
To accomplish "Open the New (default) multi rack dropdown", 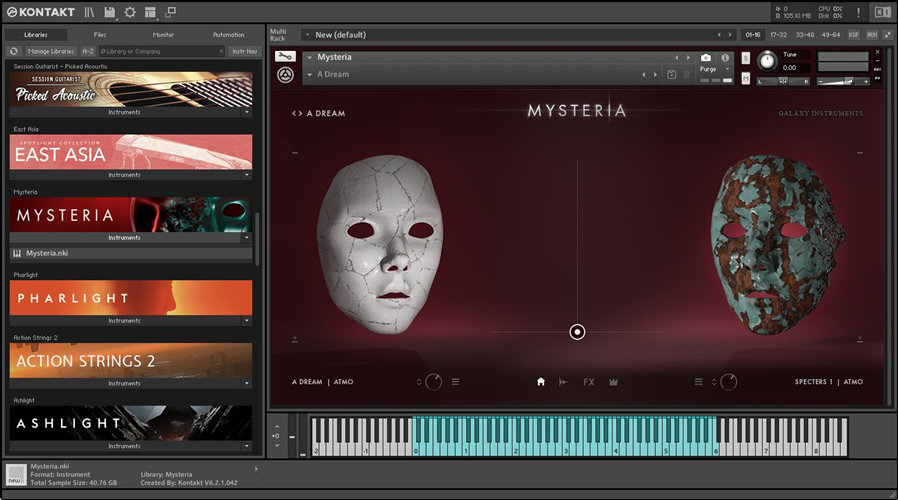I will tap(307, 35).
